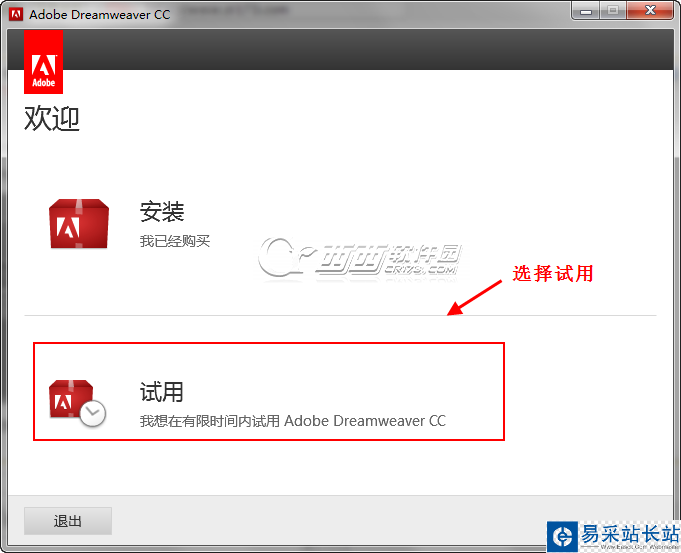The height and width of the screenshot is (553, 681).
Task: Select the 试用 trial option
Action: (x=162, y=391)
